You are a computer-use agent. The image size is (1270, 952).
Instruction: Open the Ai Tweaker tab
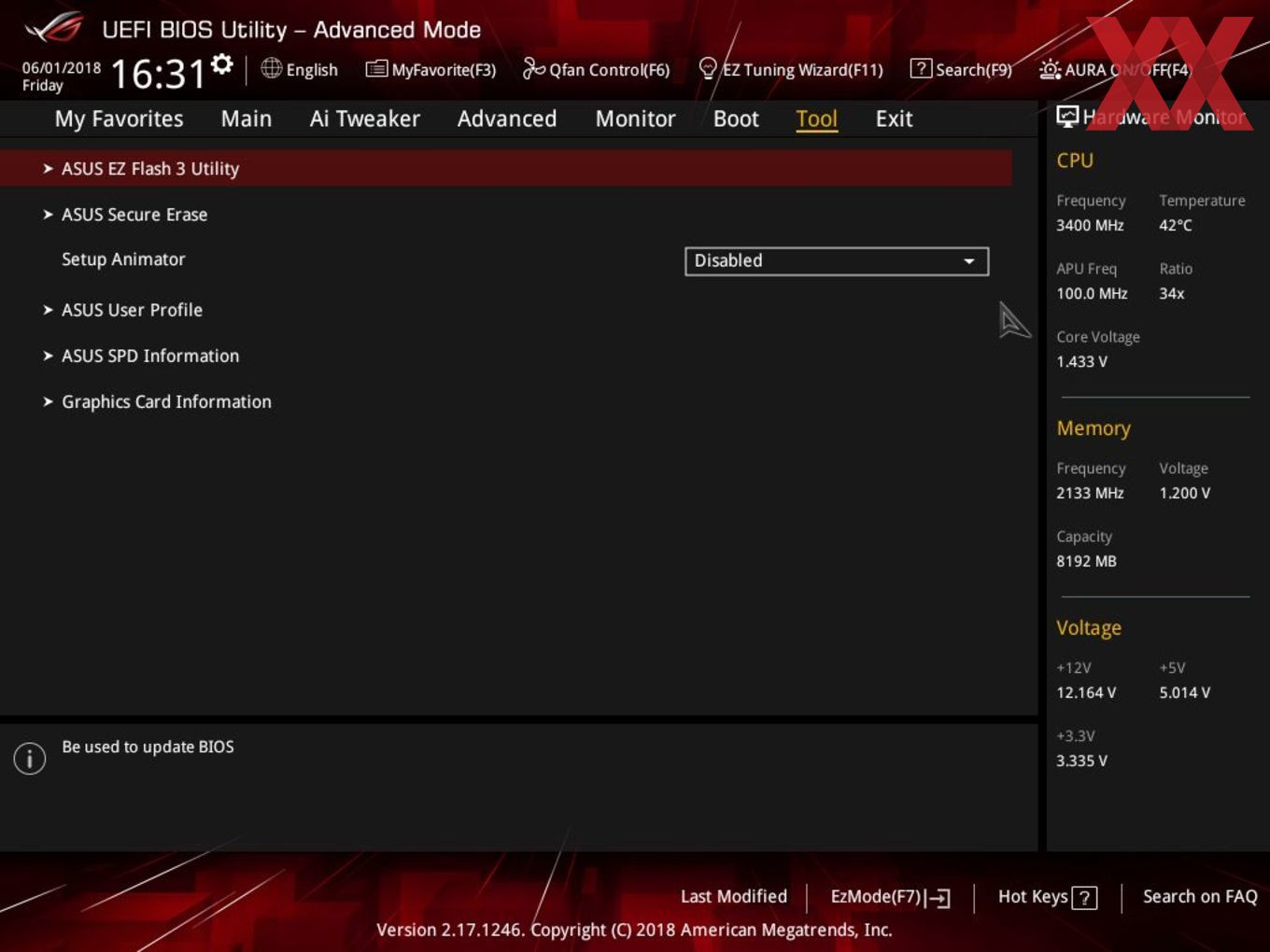[364, 119]
